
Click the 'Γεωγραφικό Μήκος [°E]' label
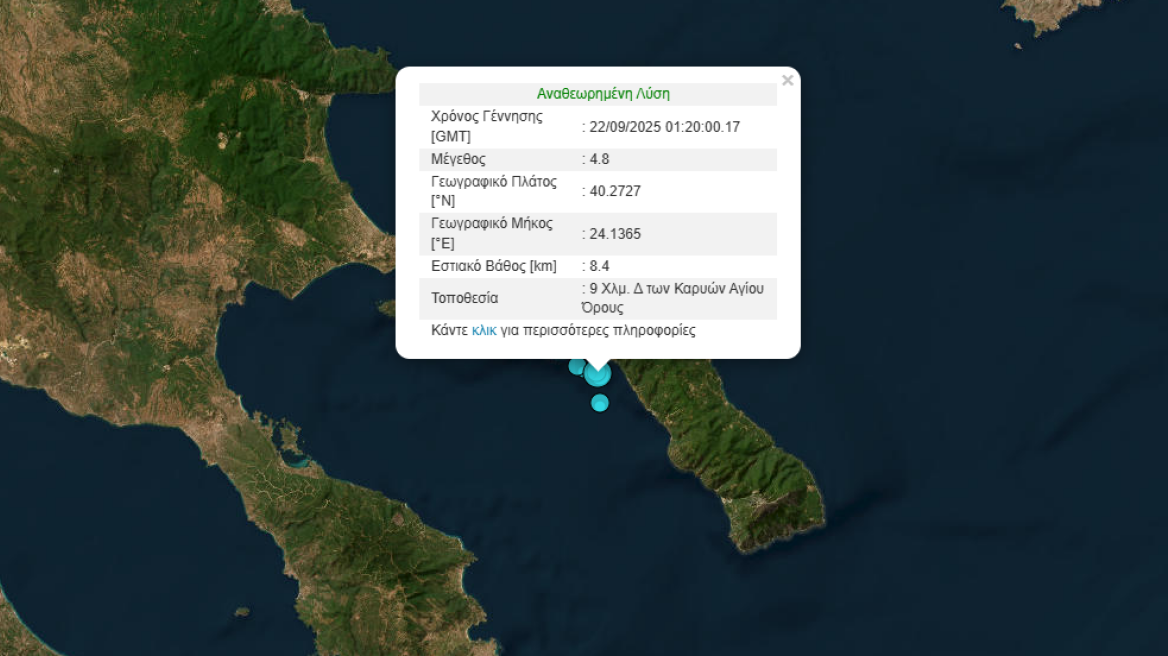(x=492, y=233)
